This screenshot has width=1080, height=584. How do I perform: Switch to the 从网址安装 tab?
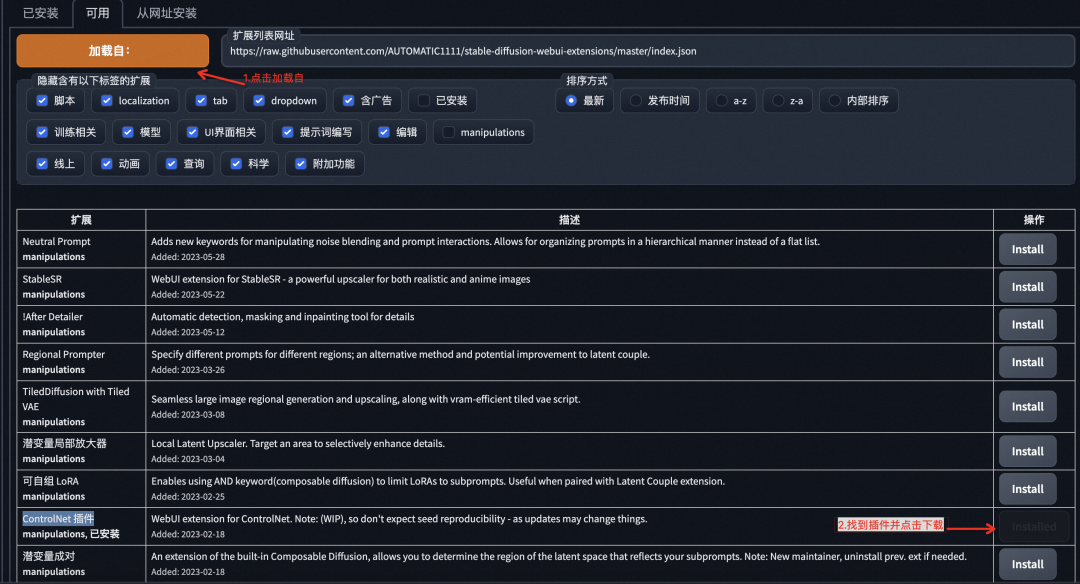click(164, 14)
